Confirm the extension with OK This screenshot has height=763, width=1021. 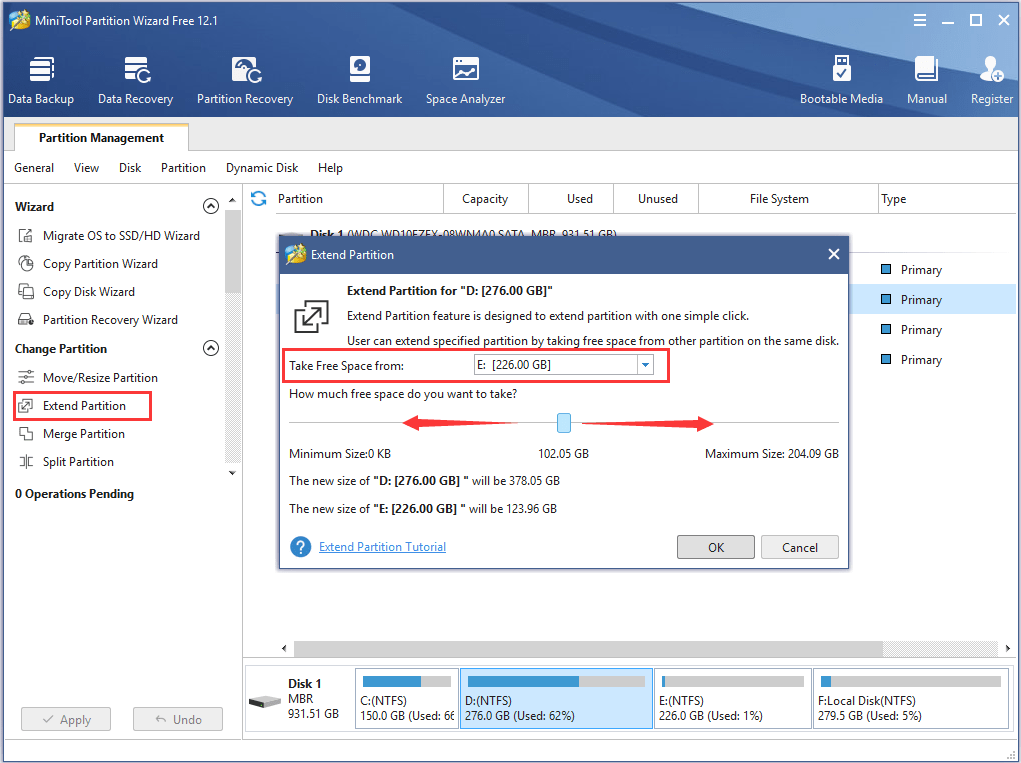pos(716,548)
